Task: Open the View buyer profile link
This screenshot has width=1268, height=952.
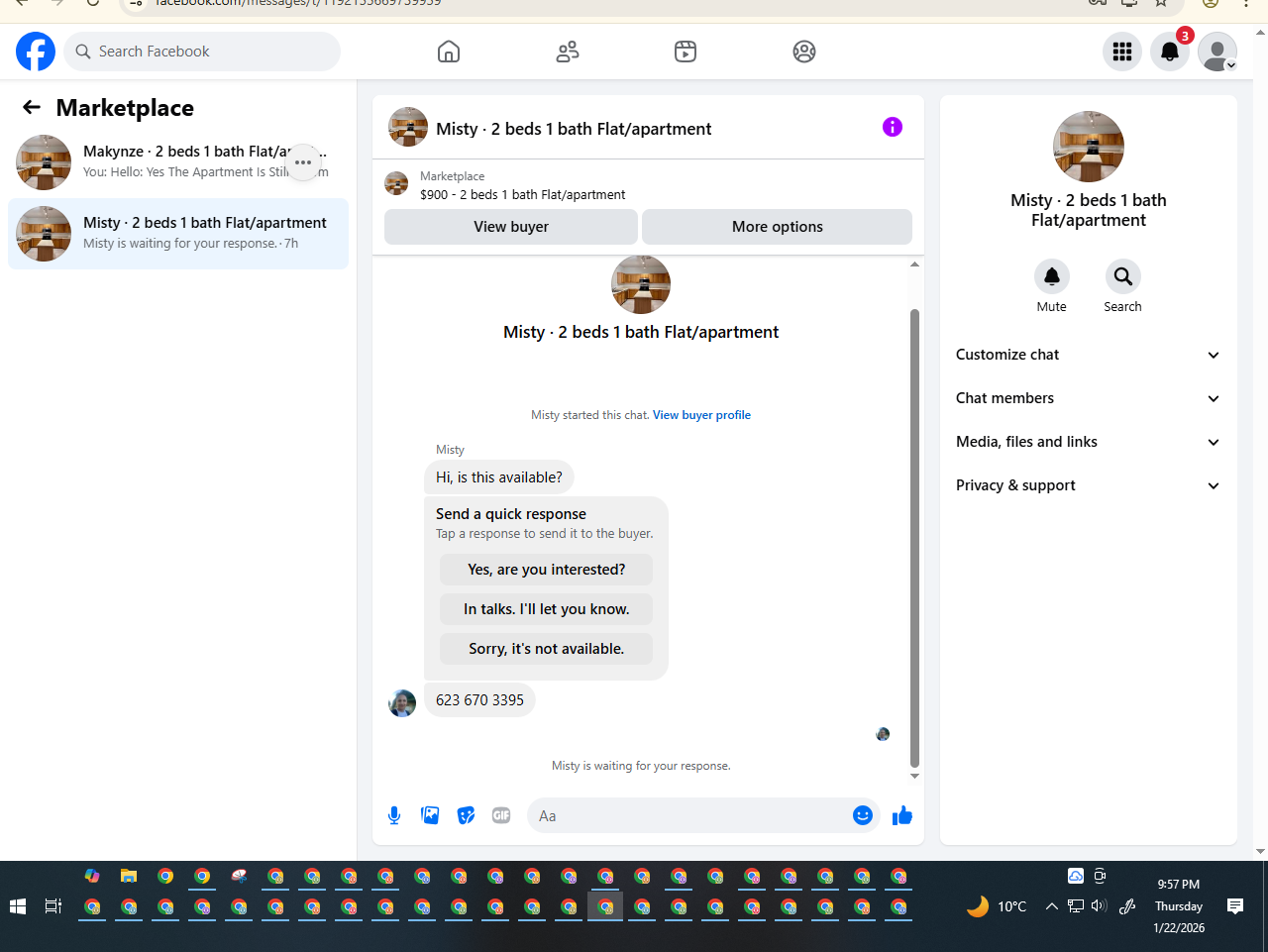Action: tap(701, 415)
